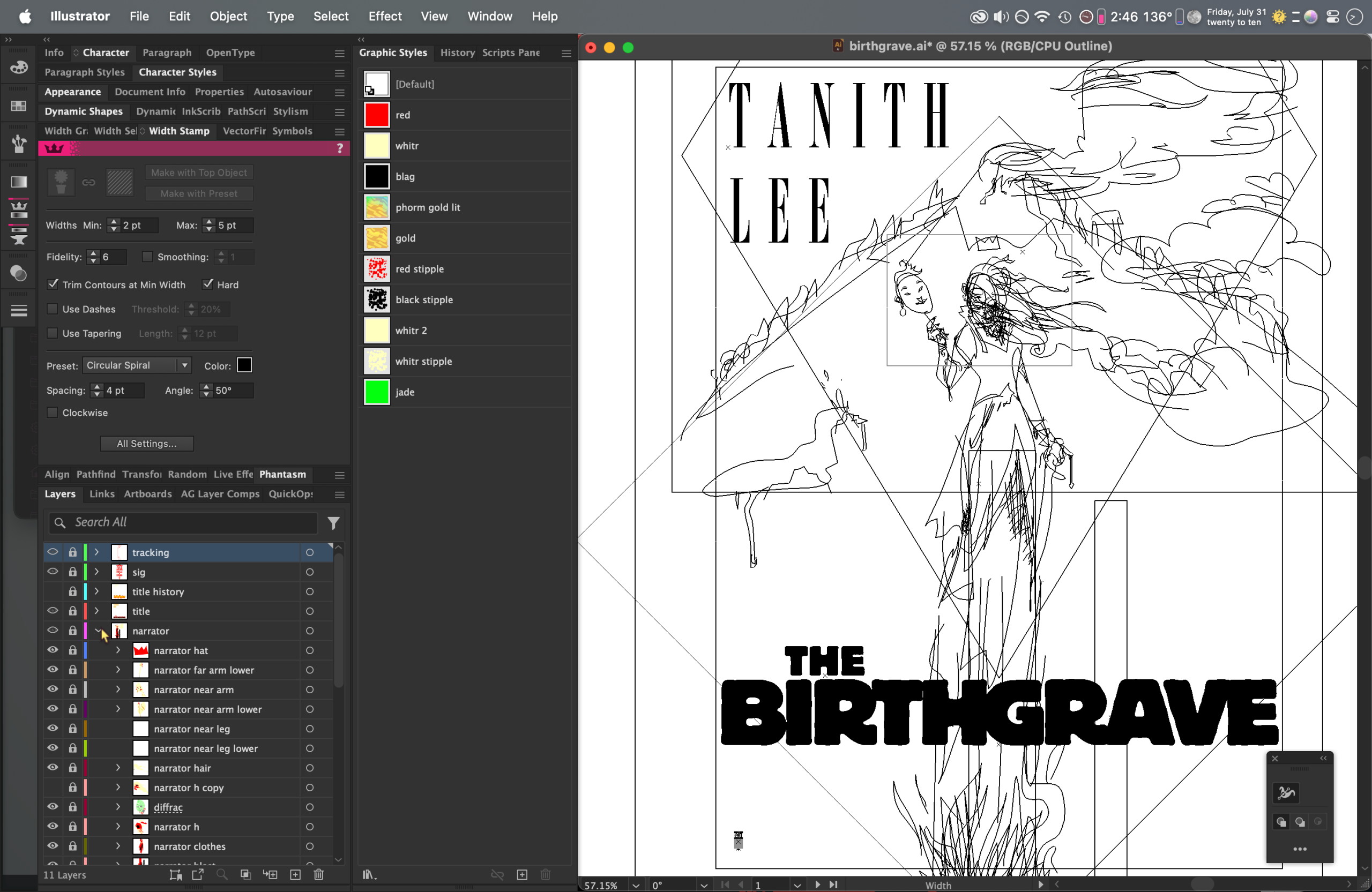Click Make with Top Object button
Viewport: 1372px width, 892px height.
[199, 173]
